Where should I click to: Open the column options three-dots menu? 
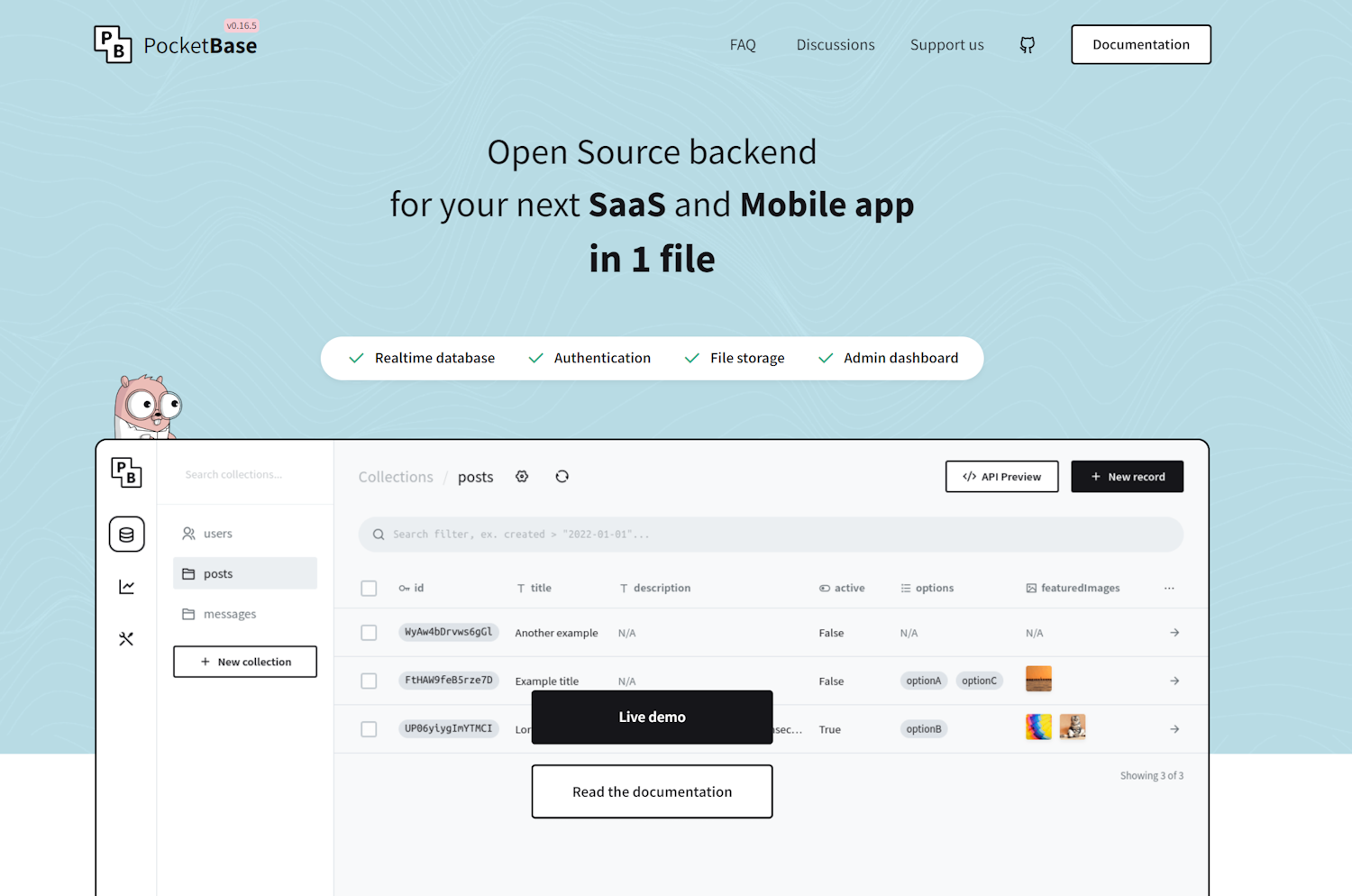(x=1169, y=588)
